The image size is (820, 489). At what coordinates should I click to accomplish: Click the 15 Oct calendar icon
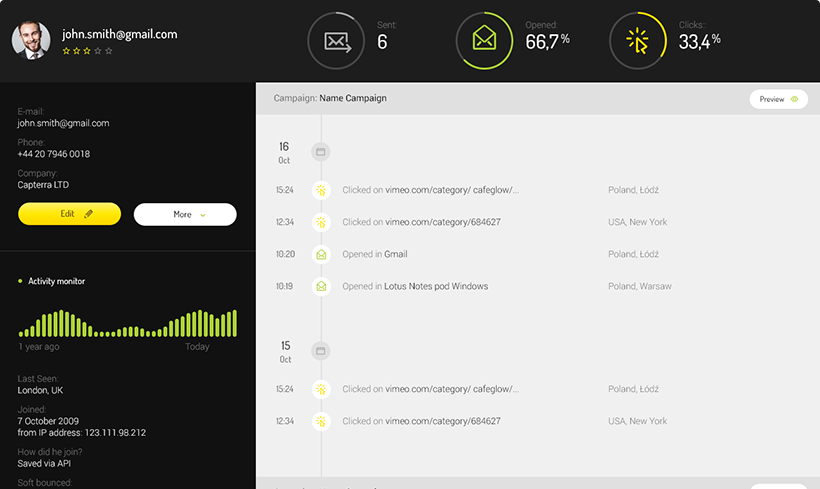point(321,352)
